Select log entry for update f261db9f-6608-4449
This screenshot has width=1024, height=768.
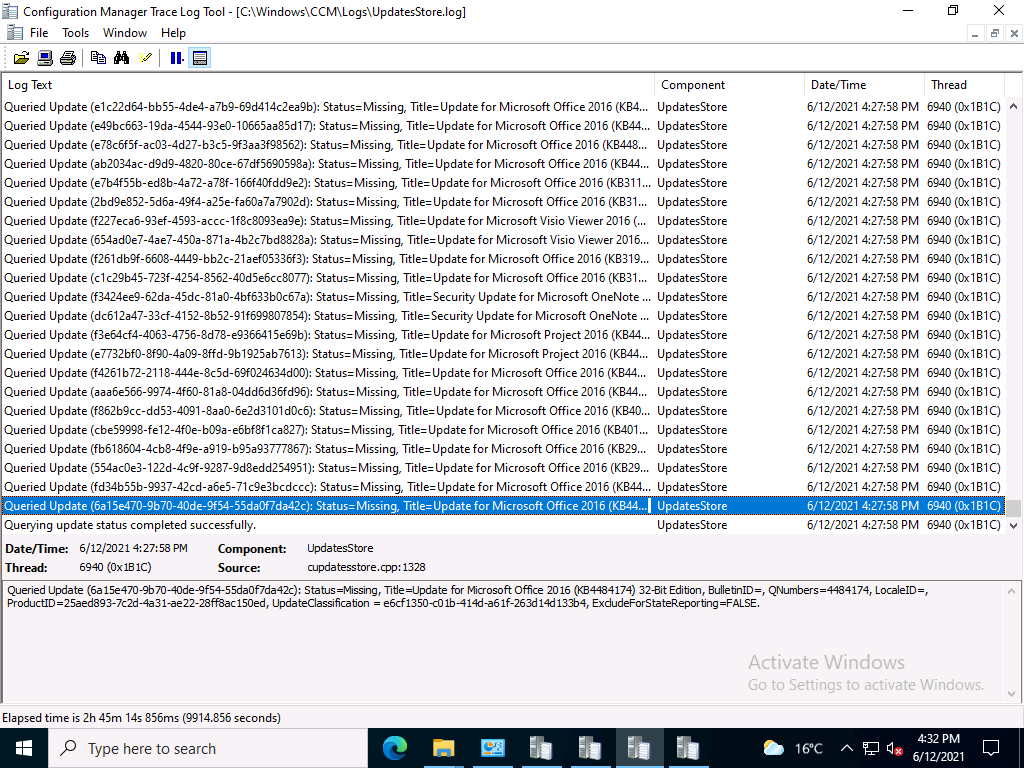503,259
